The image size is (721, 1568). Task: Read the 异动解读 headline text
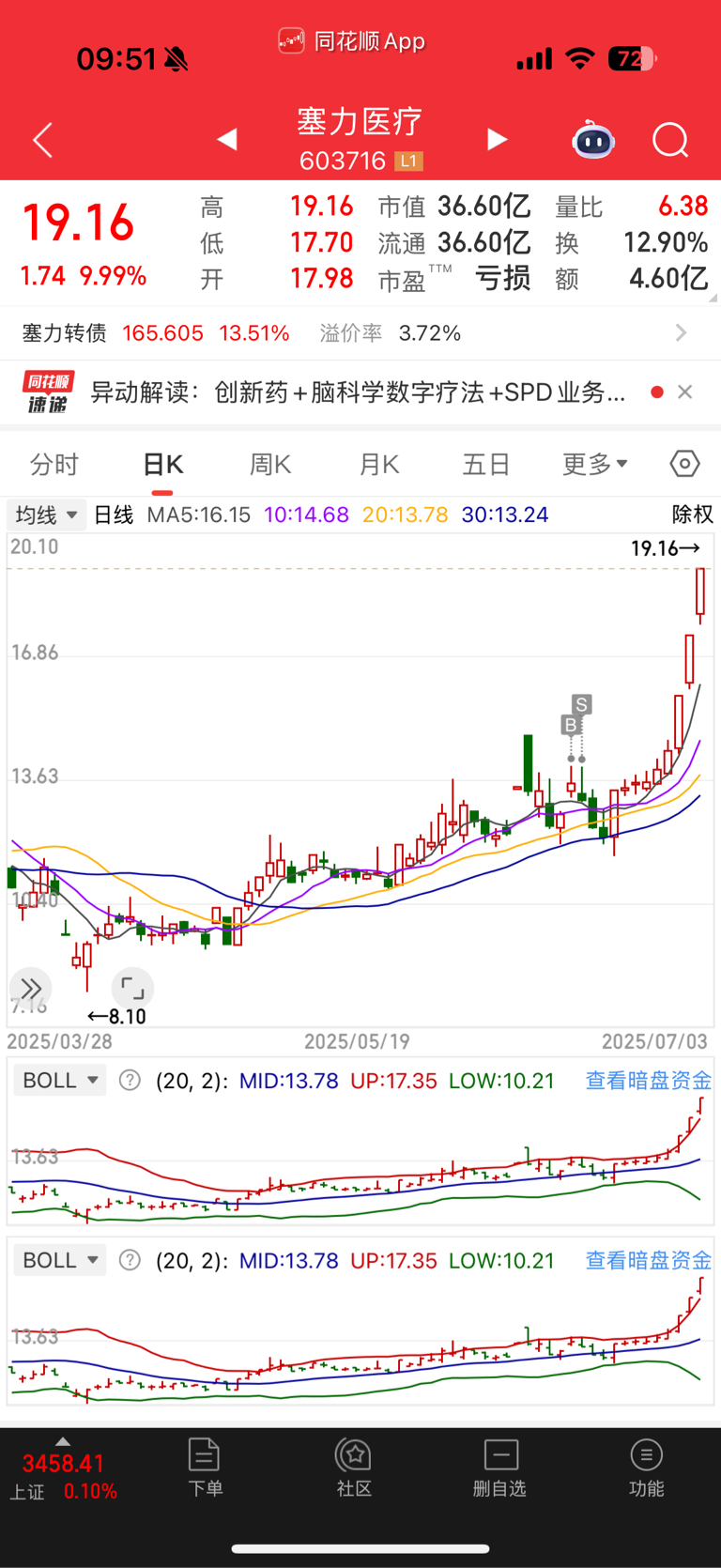(x=358, y=392)
